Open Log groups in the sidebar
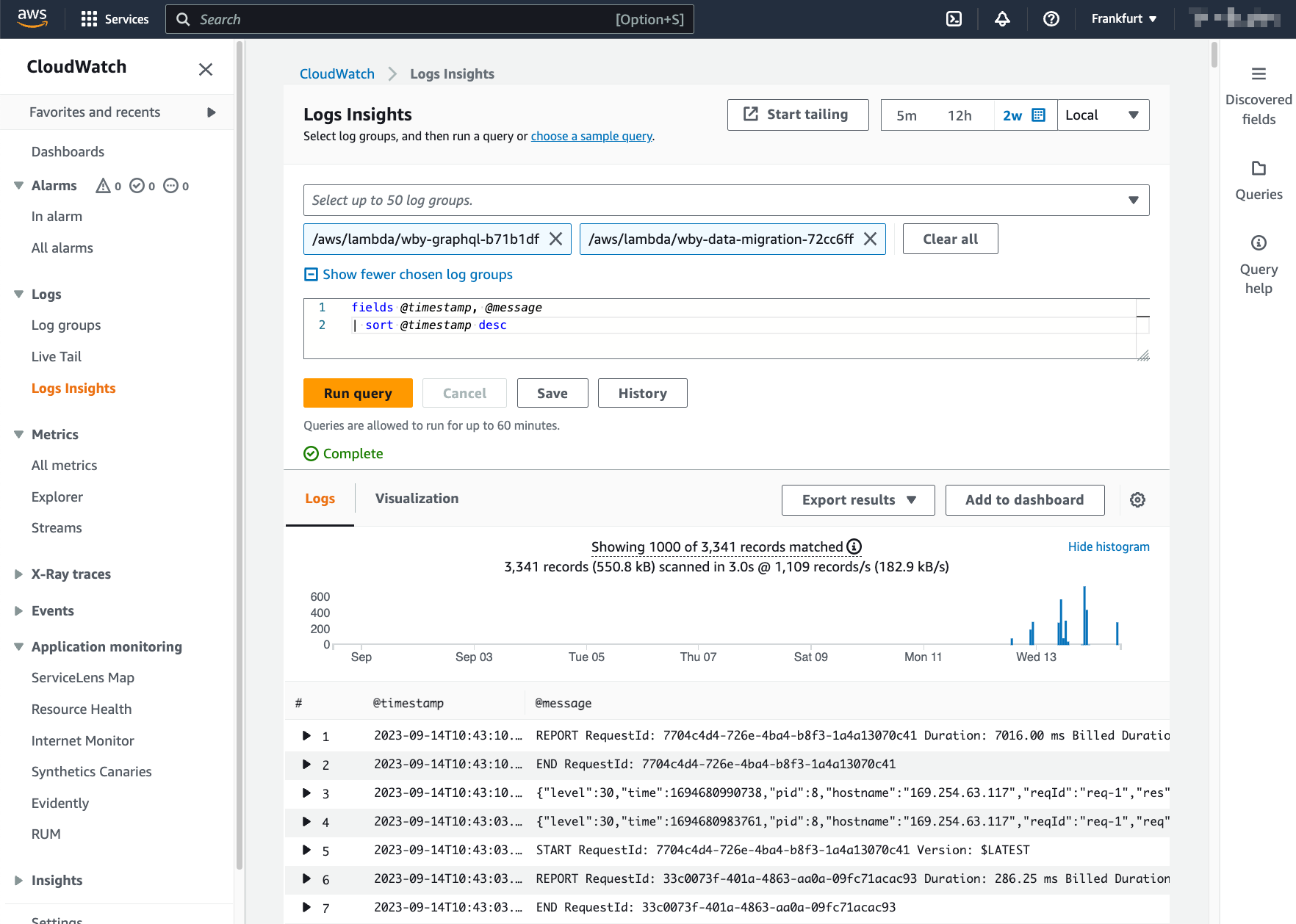 point(66,325)
